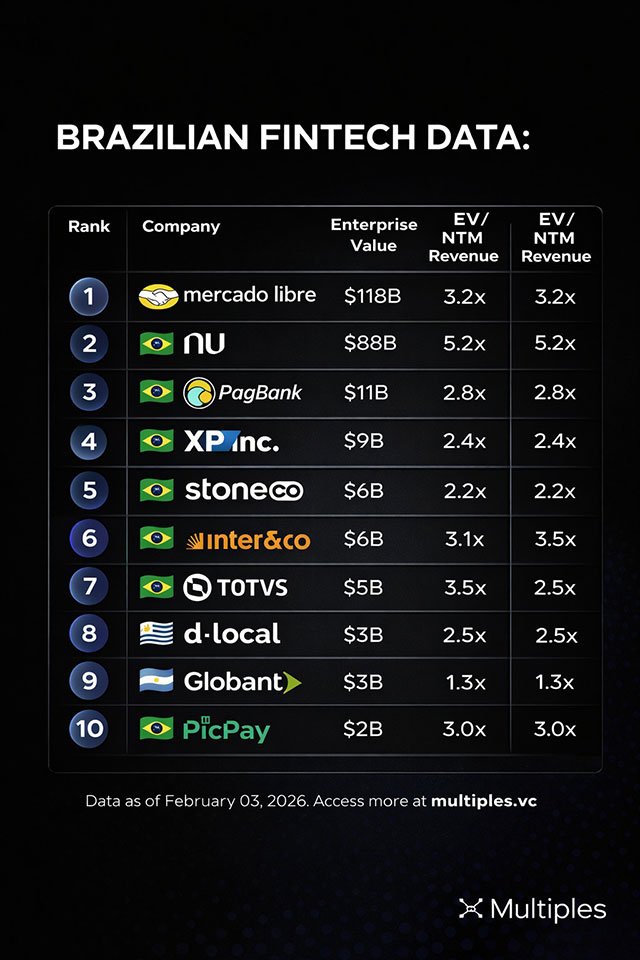Click the PagBank circular logo
The image size is (640, 960).
point(200,392)
